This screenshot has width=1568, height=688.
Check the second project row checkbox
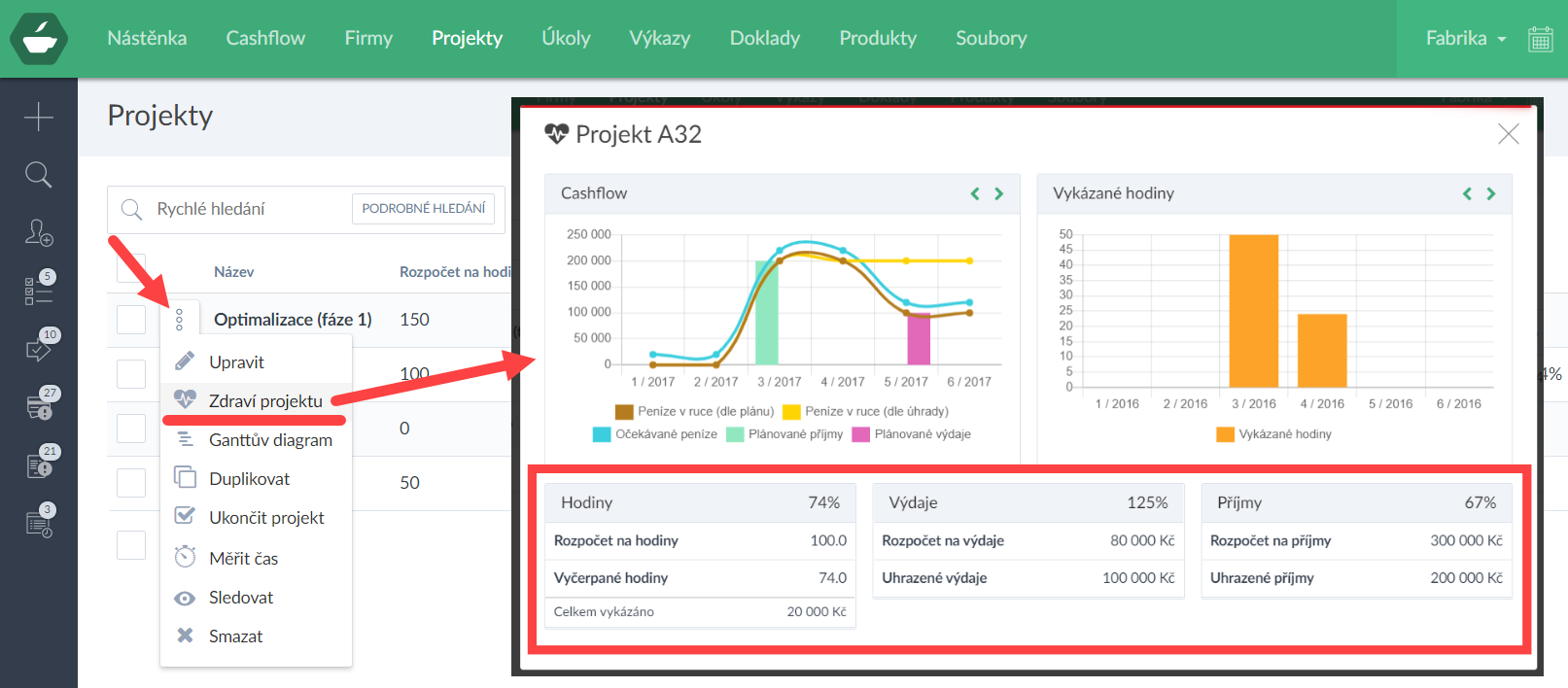pyautogui.click(x=131, y=374)
